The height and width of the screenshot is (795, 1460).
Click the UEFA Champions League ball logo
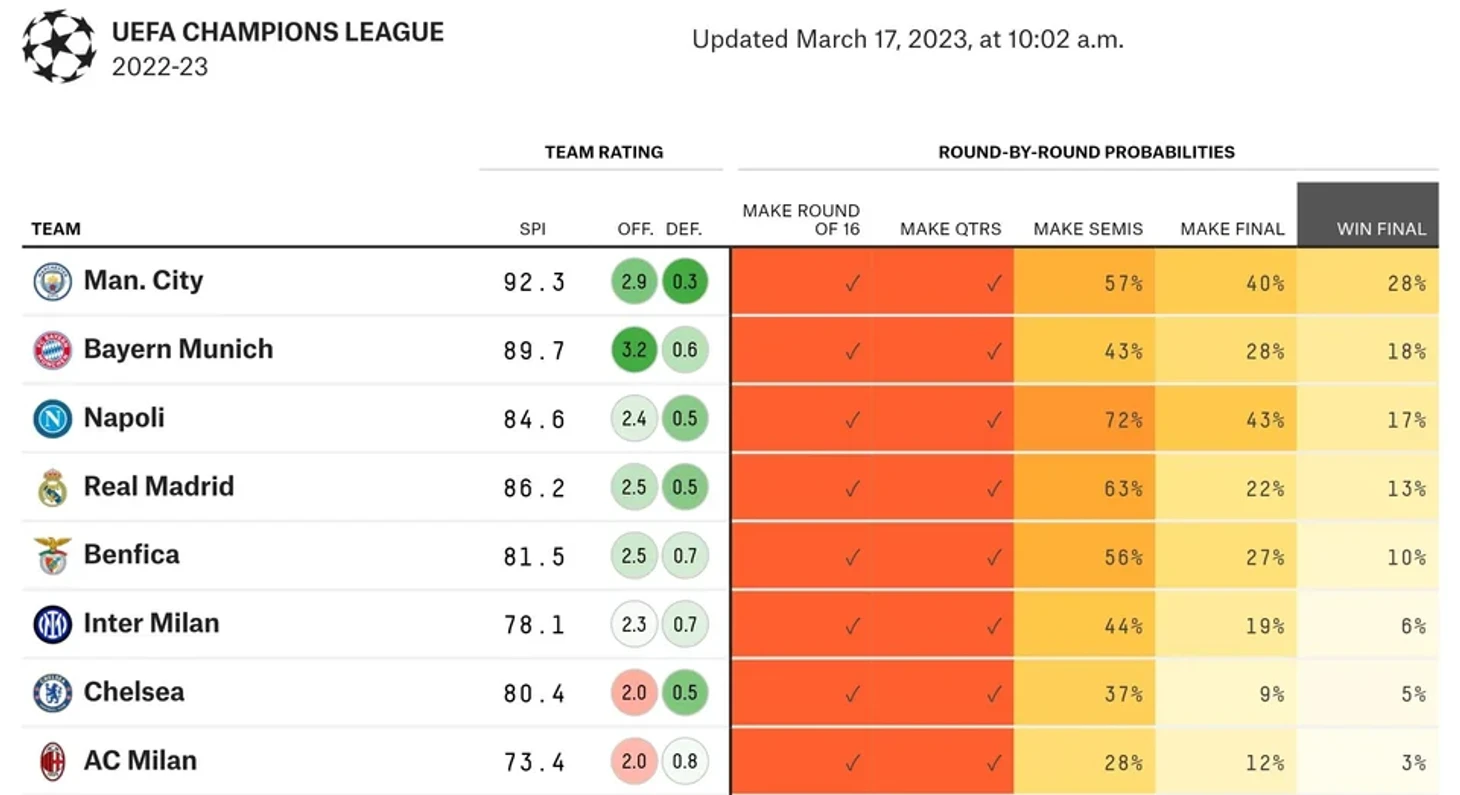pos(59,46)
